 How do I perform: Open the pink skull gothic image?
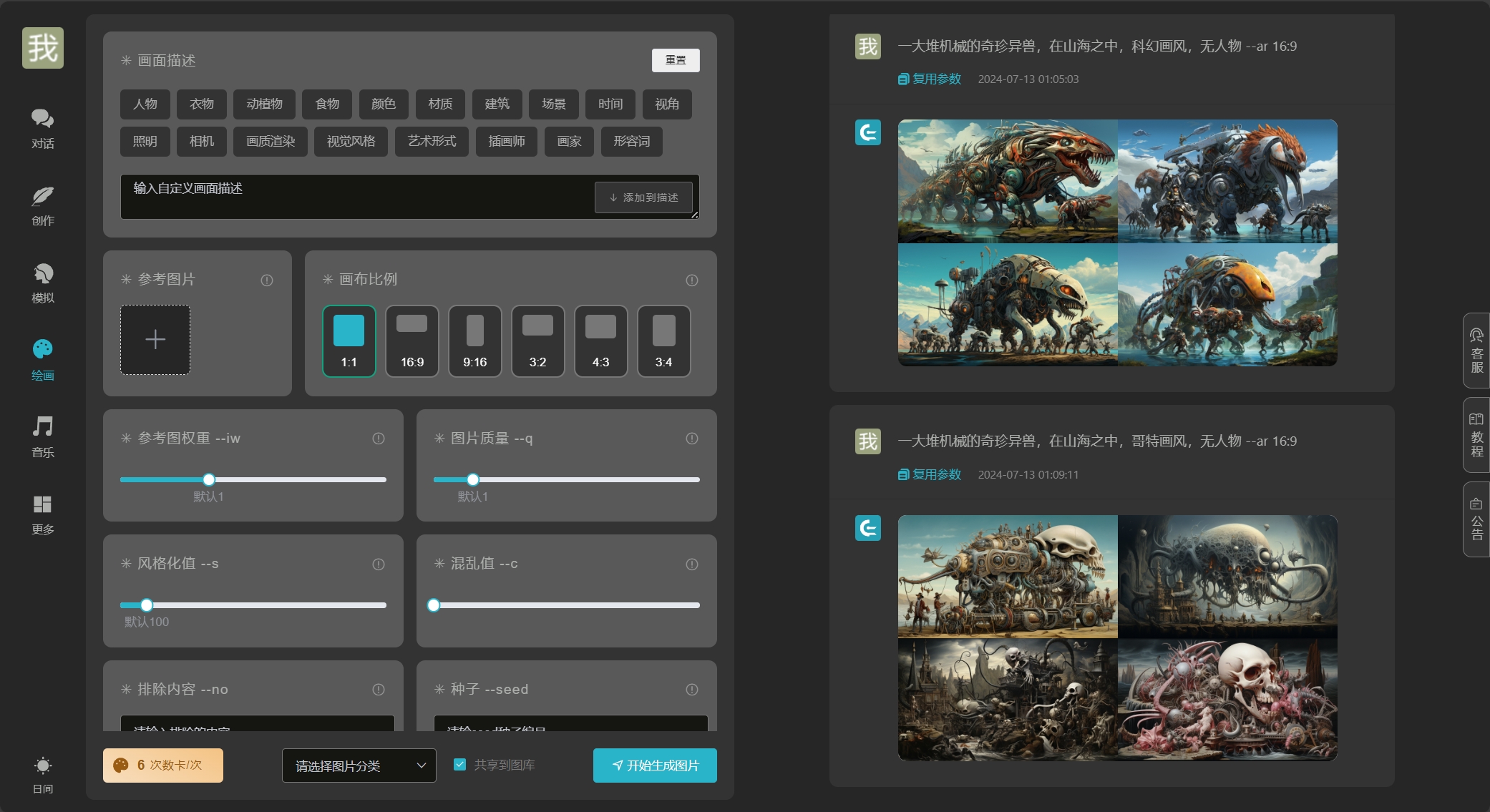coord(1227,700)
